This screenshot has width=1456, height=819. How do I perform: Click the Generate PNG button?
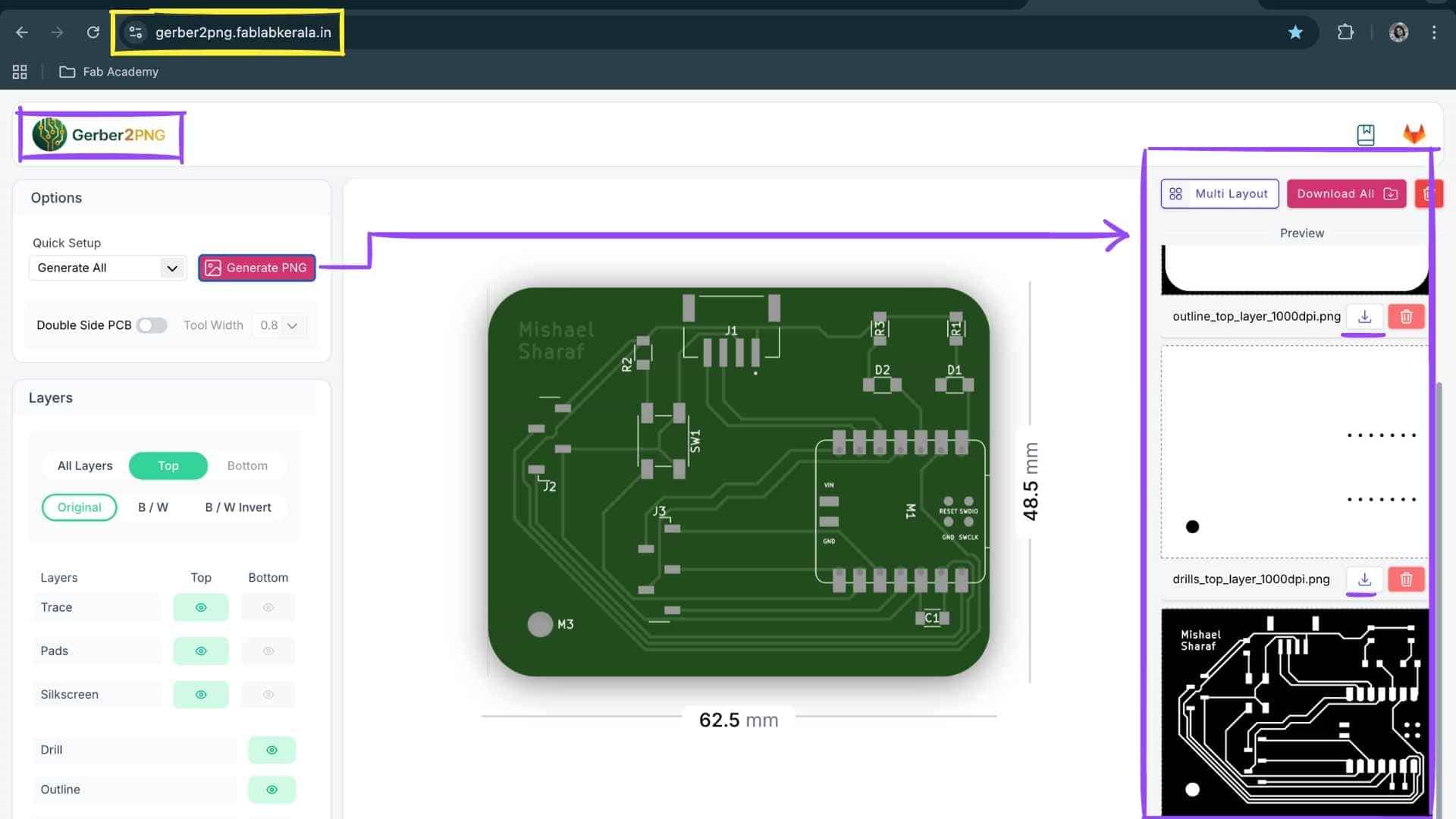(x=256, y=268)
